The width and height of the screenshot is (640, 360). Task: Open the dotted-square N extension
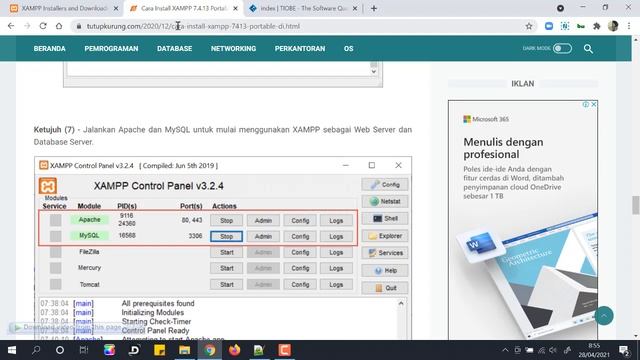coord(565,26)
